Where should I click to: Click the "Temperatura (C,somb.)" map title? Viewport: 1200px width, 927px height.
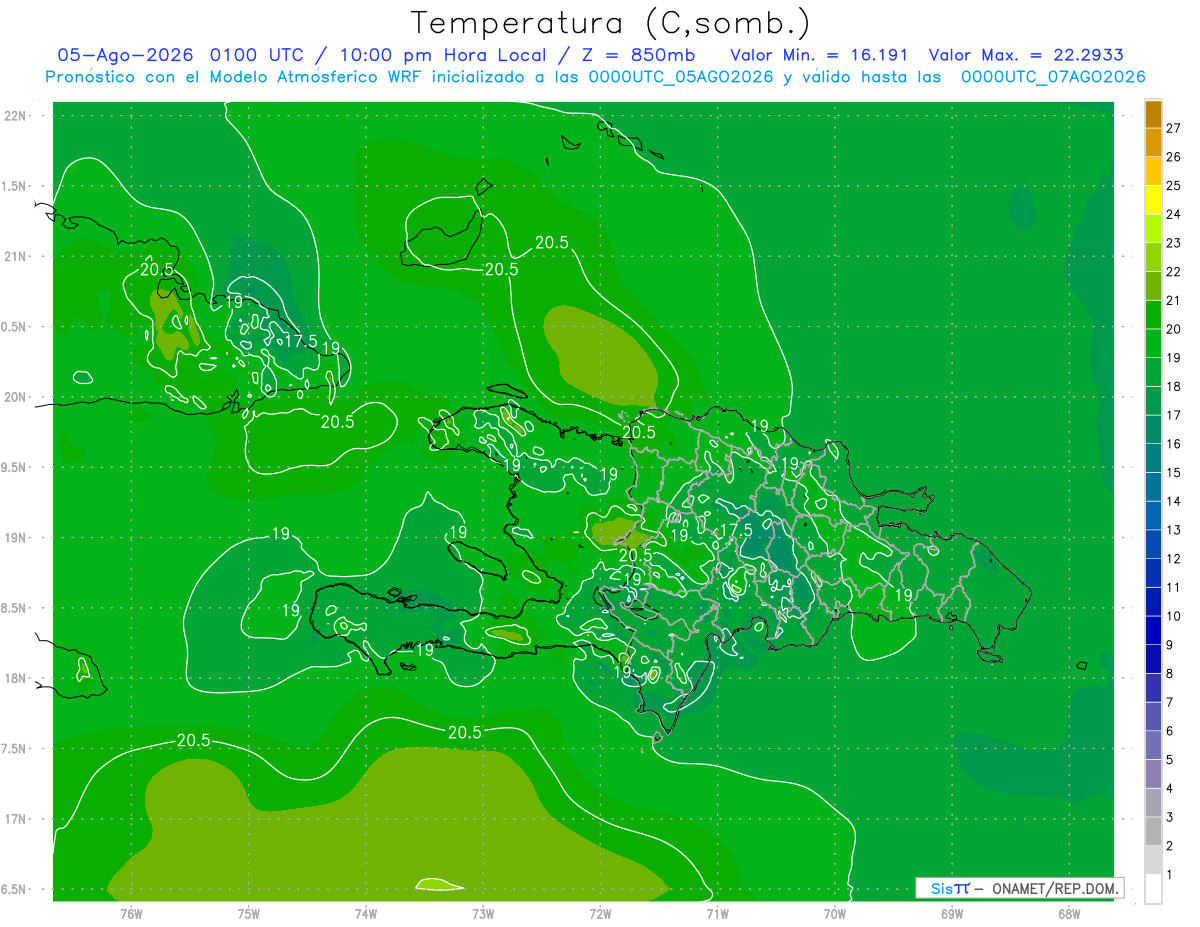tap(611, 23)
